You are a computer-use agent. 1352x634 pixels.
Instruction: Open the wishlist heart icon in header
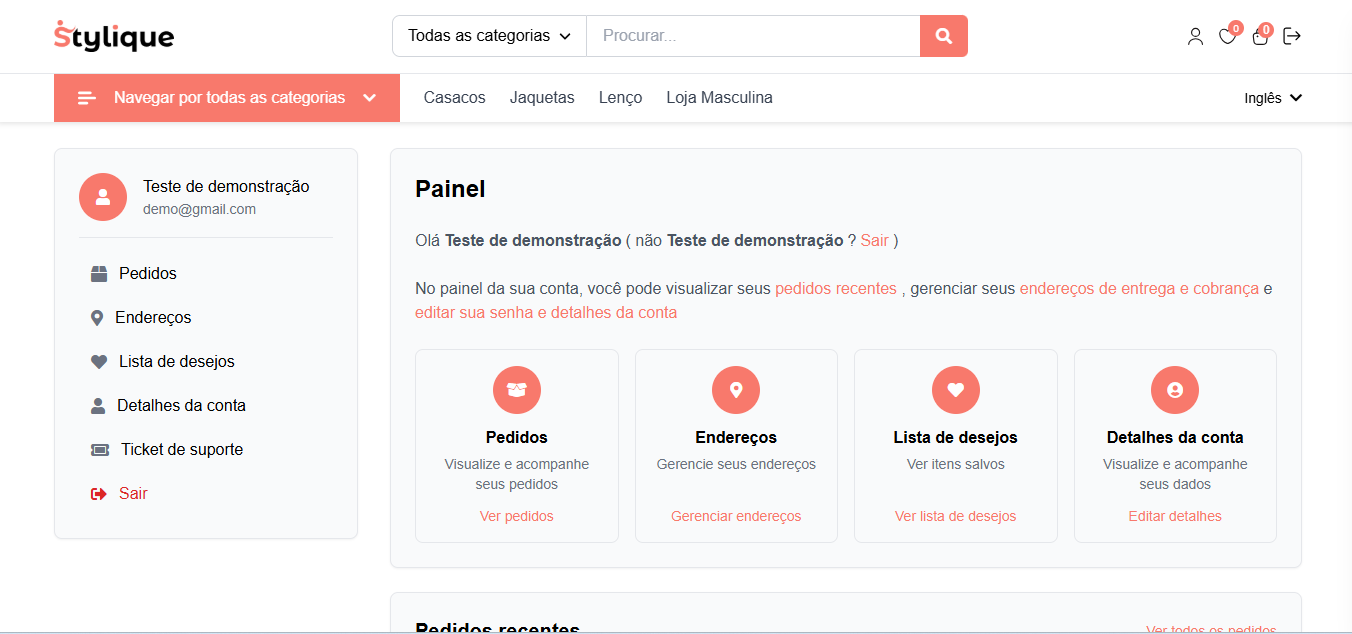pyautogui.click(x=1227, y=37)
